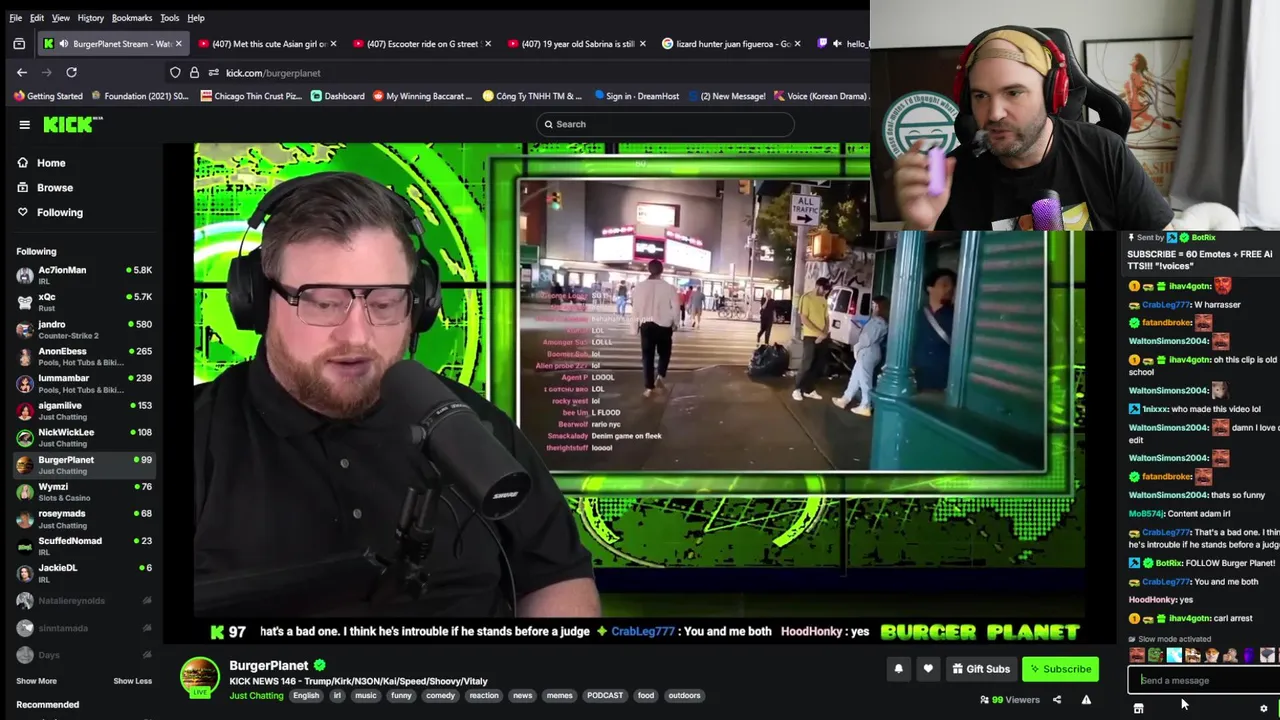The width and height of the screenshot is (1280, 720).
Task: Open the History menu
Action: tap(91, 18)
